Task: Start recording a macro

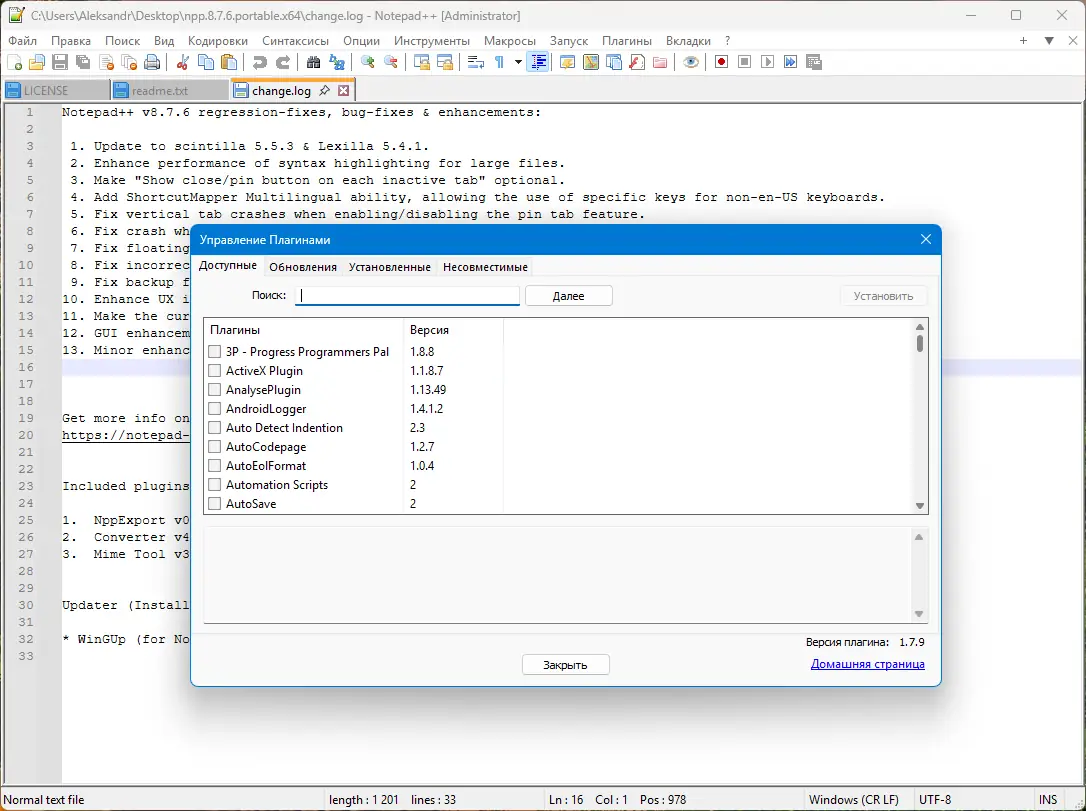Action: (721, 61)
